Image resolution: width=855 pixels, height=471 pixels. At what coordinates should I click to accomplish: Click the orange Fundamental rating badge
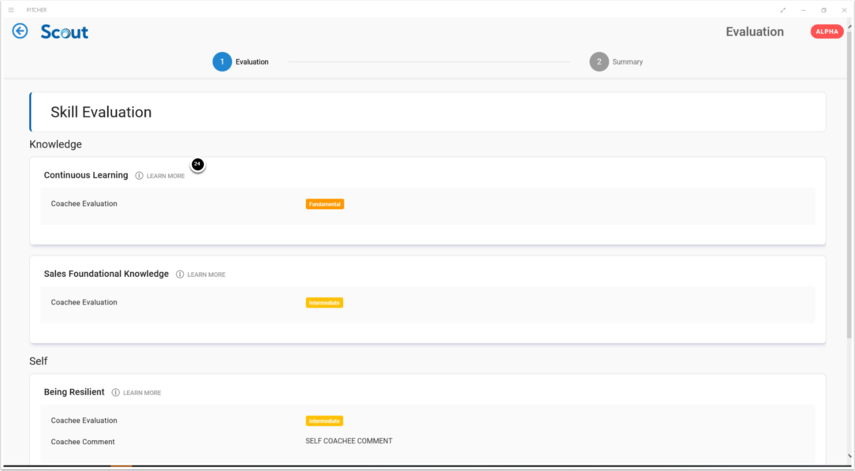click(325, 204)
